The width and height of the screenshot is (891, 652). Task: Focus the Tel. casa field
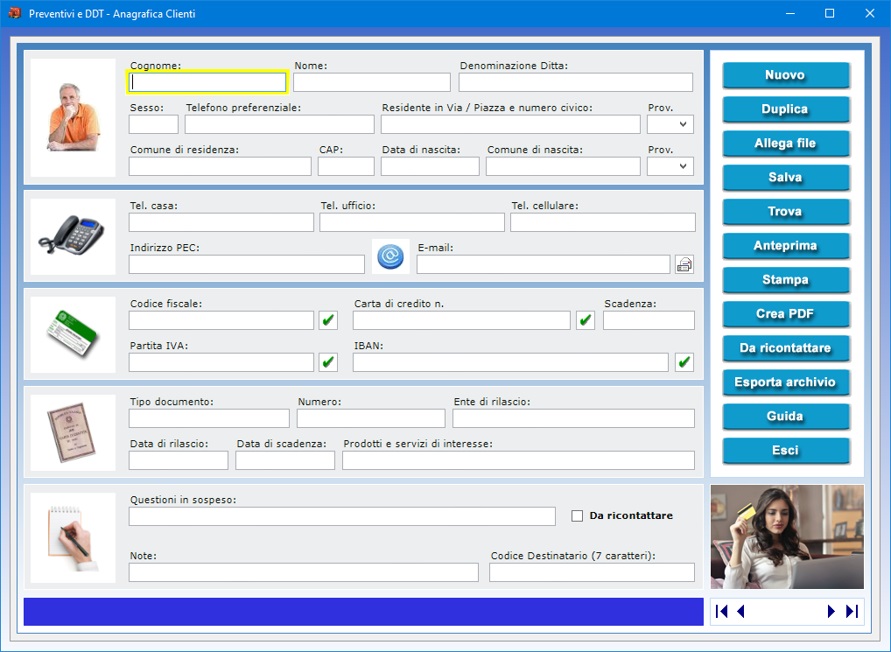click(x=221, y=222)
